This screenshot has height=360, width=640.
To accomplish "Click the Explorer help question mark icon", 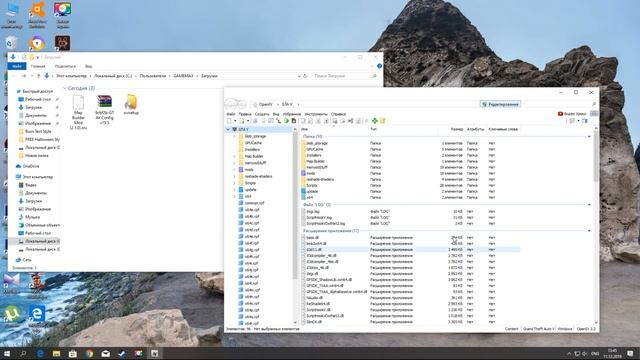I will click(379, 66).
